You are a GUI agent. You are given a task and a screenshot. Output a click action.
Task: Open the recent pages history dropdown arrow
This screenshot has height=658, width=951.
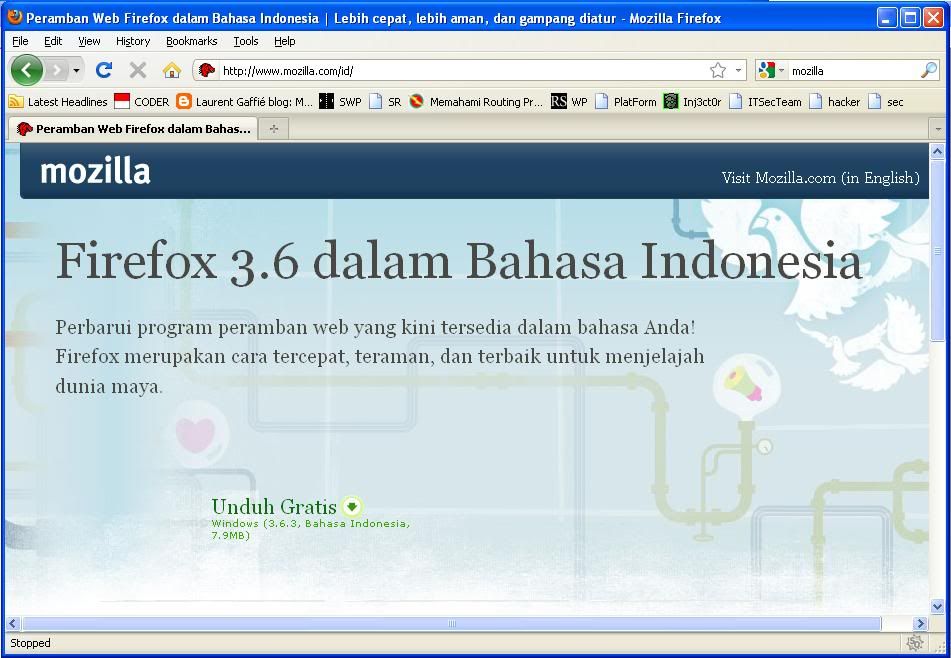click(76, 70)
